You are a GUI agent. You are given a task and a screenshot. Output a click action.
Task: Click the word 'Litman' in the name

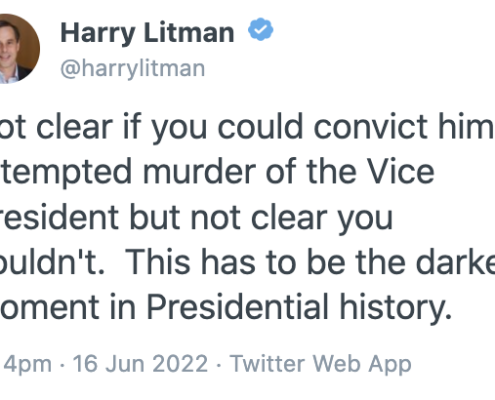point(189,33)
